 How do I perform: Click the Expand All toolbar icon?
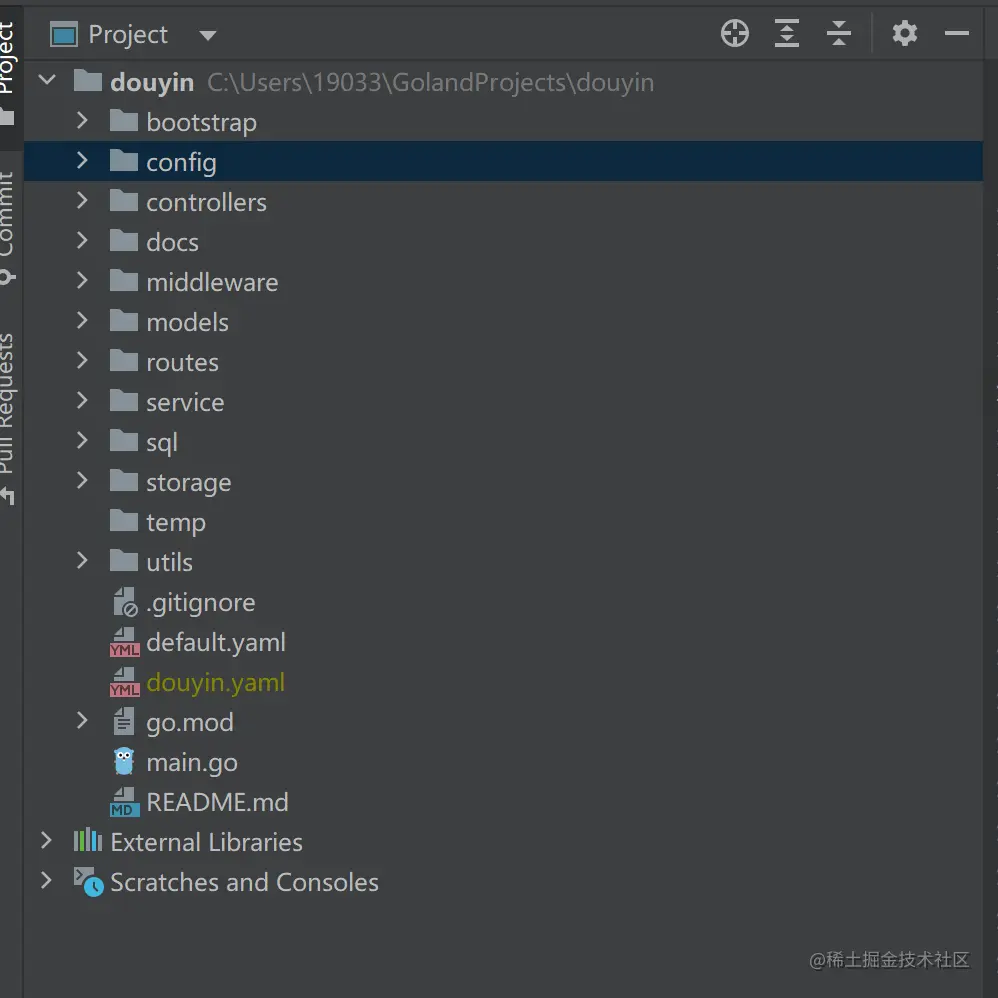[x=787, y=34]
